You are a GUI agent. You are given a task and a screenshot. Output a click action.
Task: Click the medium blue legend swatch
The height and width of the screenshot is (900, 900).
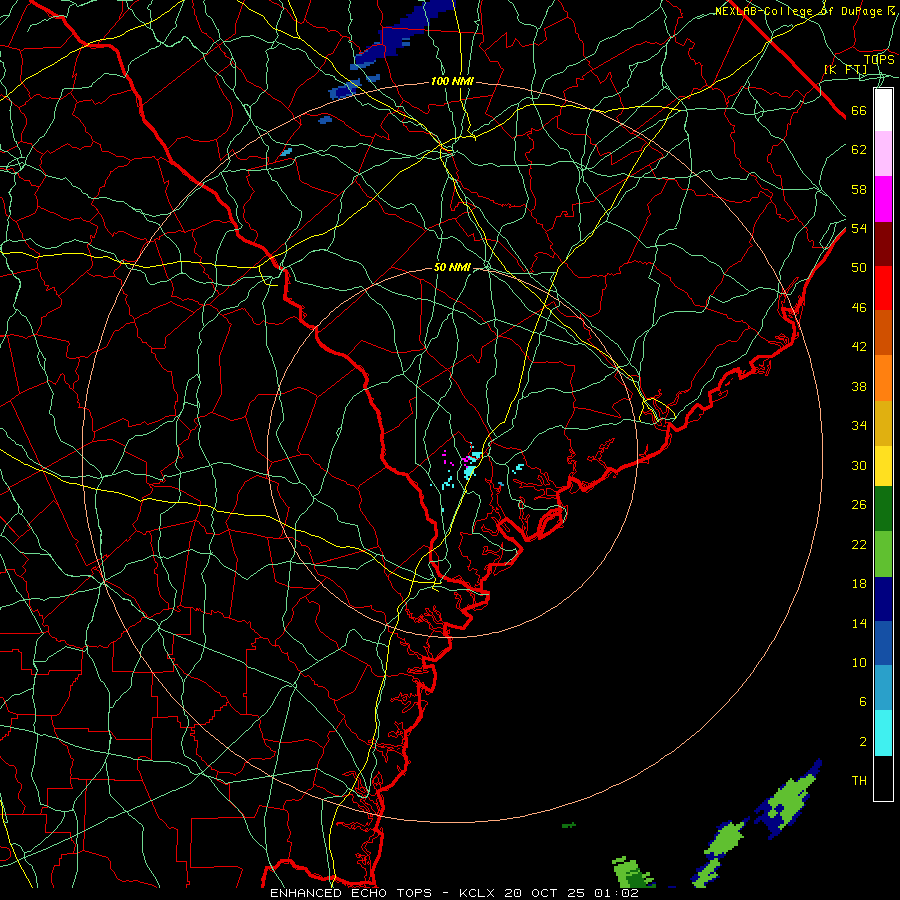pyautogui.click(x=883, y=643)
